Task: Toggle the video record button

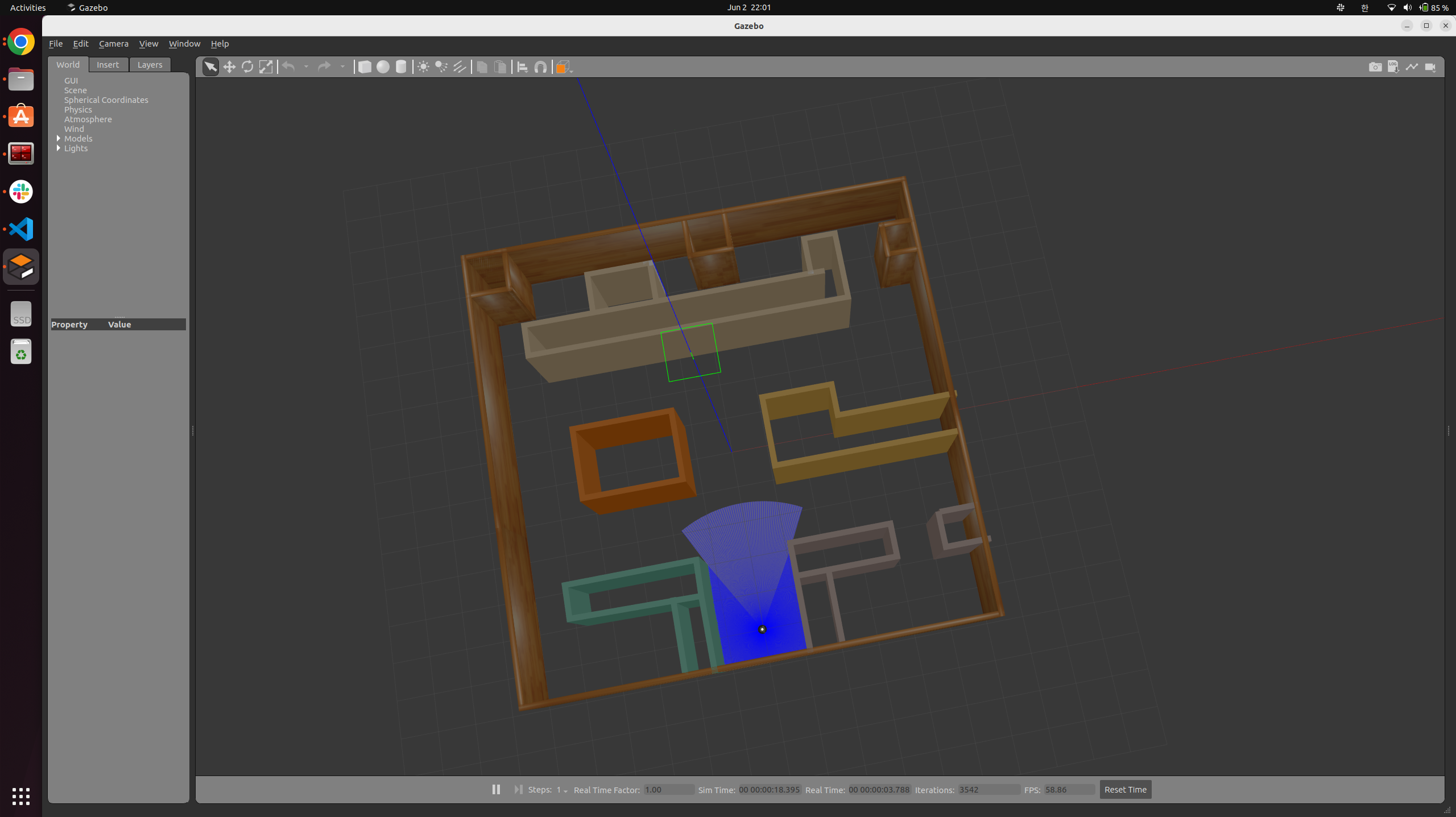Action: click(x=1430, y=67)
